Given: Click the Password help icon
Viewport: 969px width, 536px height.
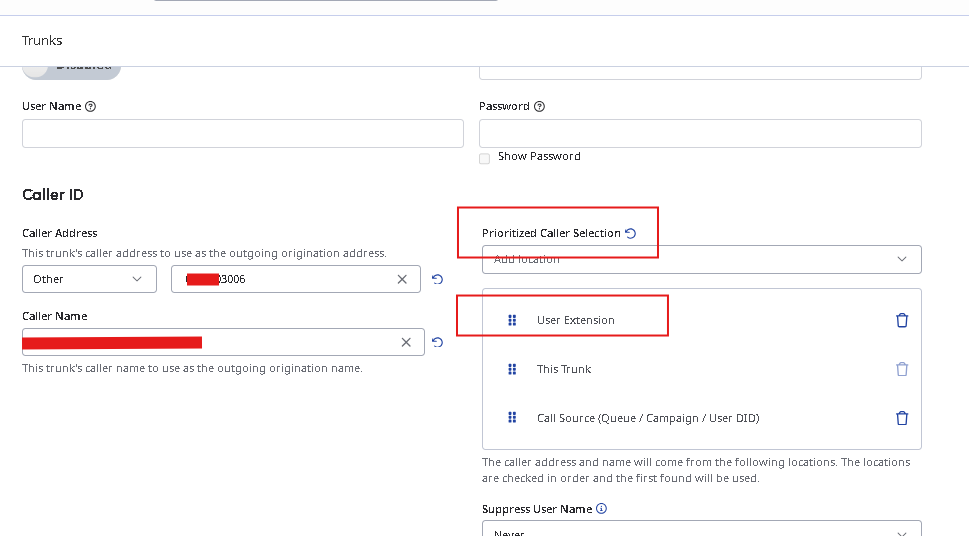Looking at the screenshot, I should tap(540, 106).
